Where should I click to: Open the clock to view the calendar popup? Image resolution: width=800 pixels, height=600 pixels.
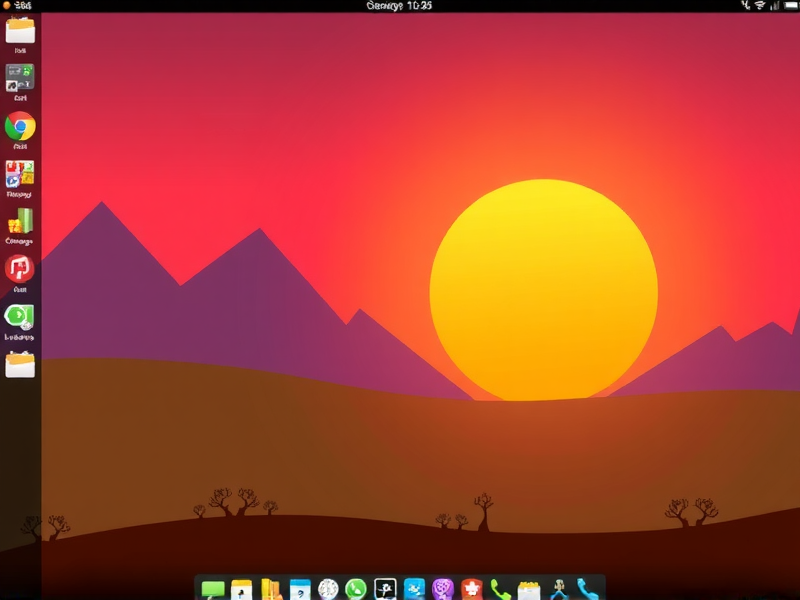(400, 7)
